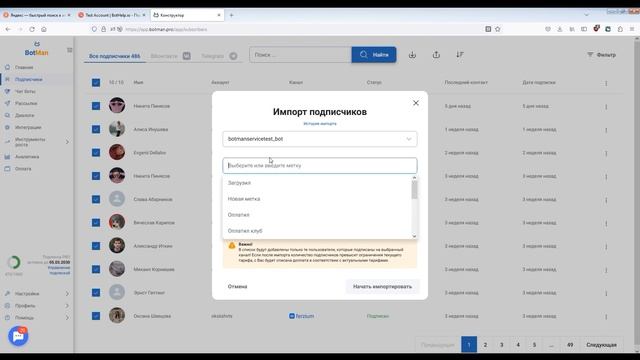
Task: Uncheck the Вячеслав Карипов row checkbox
Action: (96, 222)
